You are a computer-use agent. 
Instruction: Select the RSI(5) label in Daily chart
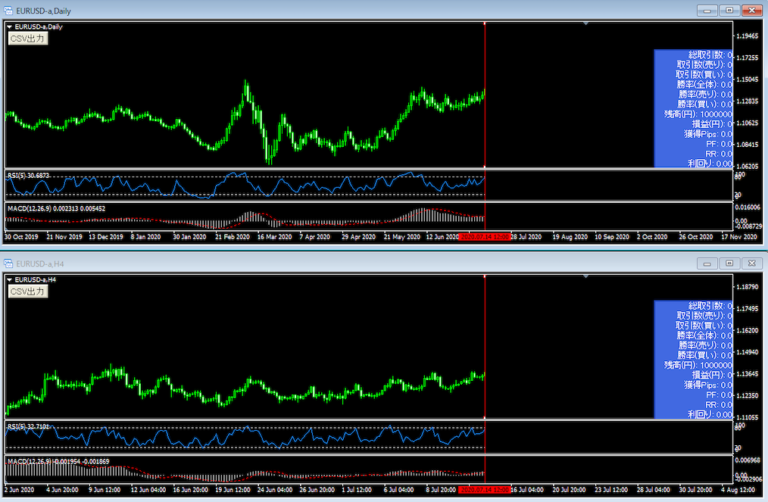point(28,175)
